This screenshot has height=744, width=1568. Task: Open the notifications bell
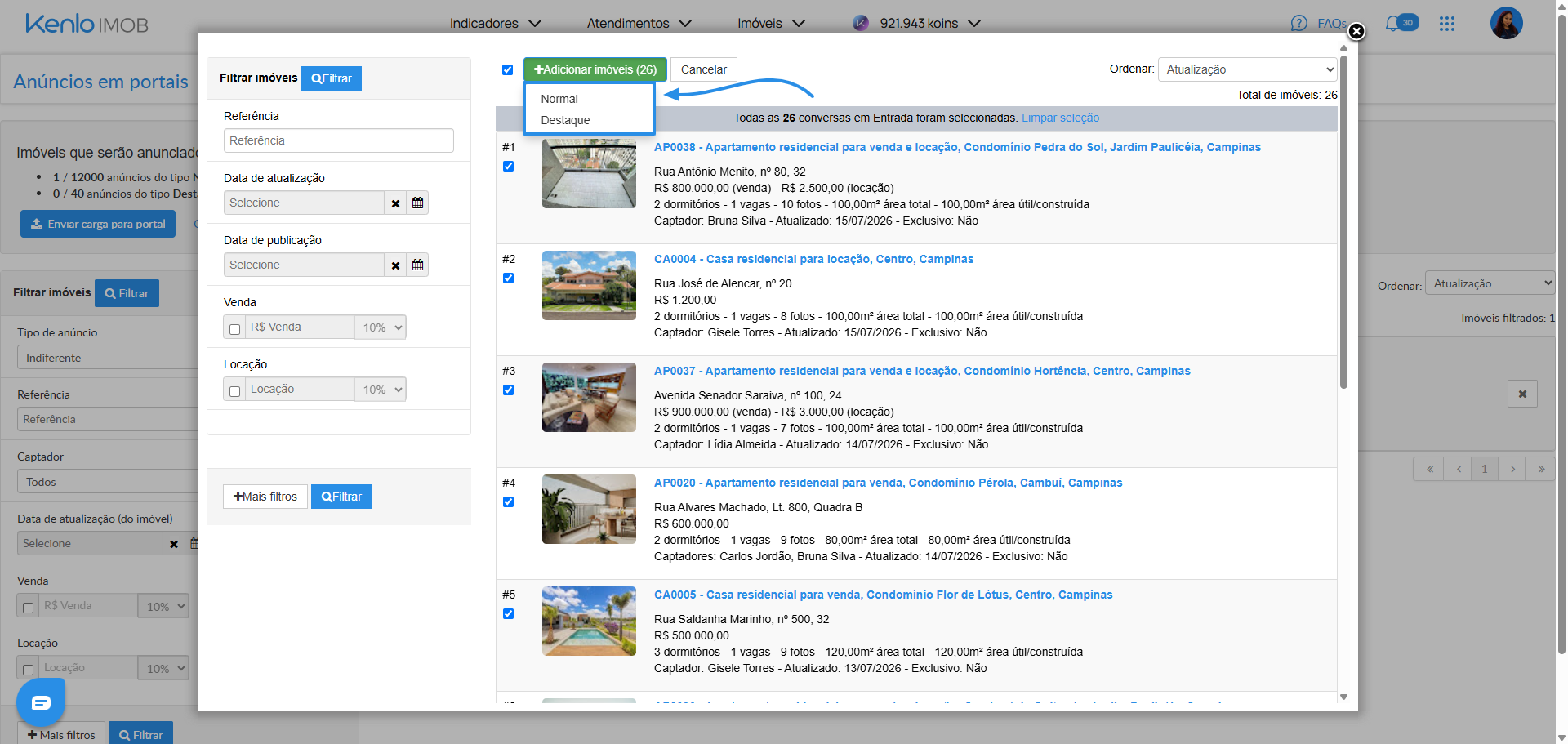pos(1392,24)
